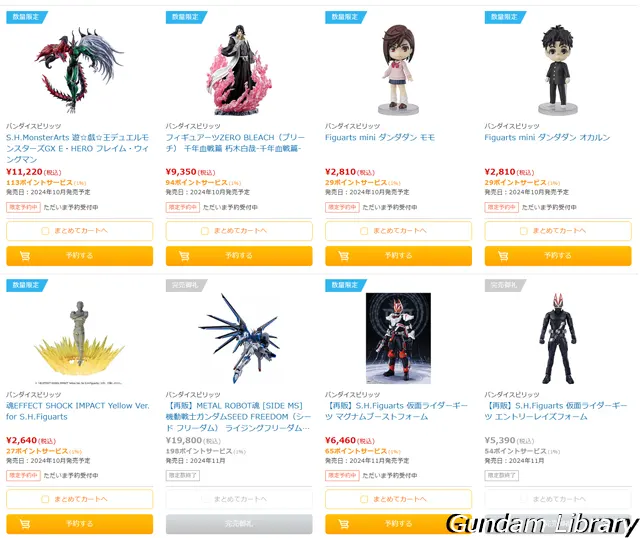640x538 pixels.
Task: Check まとめてカートへ box for Figuarts mini Okarun
Action: (x=524, y=231)
